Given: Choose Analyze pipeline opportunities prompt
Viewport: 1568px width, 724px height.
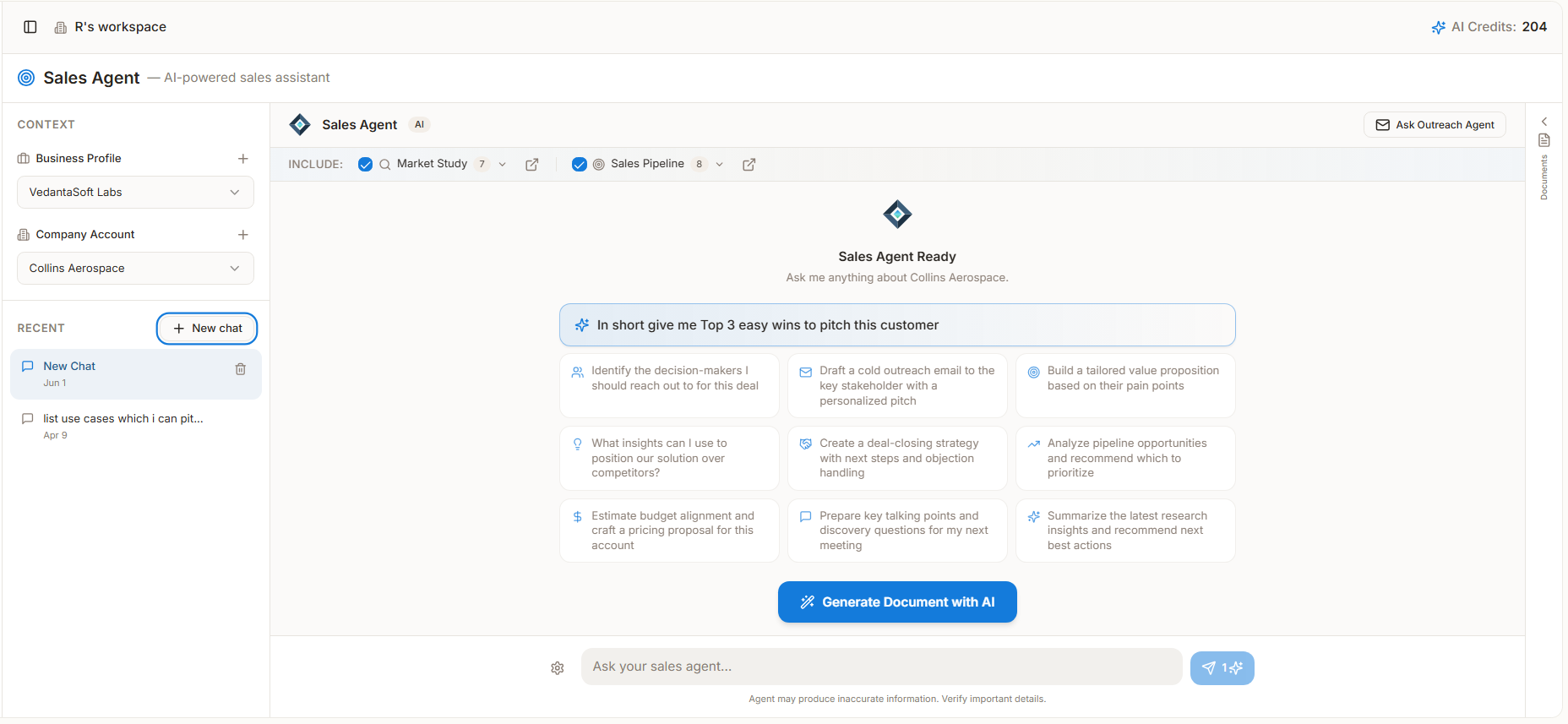Looking at the screenshot, I should tap(1125, 459).
